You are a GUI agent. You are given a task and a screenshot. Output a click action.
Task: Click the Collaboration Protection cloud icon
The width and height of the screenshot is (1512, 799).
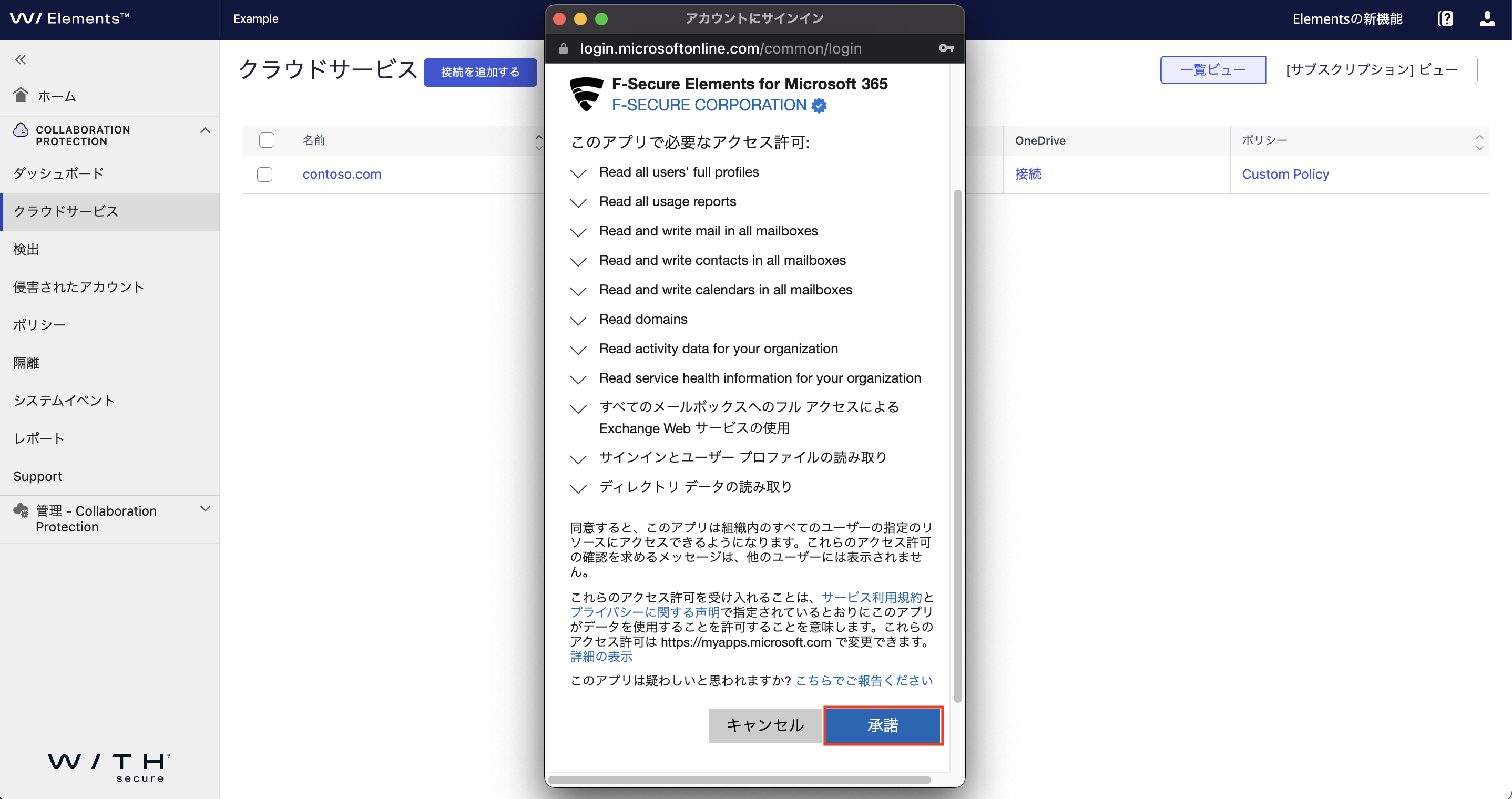point(21,130)
